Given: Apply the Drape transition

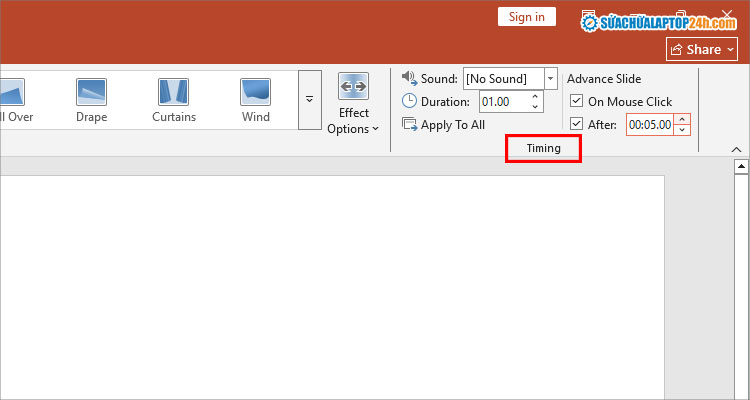Looking at the screenshot, I should click(x=91, y=100).
